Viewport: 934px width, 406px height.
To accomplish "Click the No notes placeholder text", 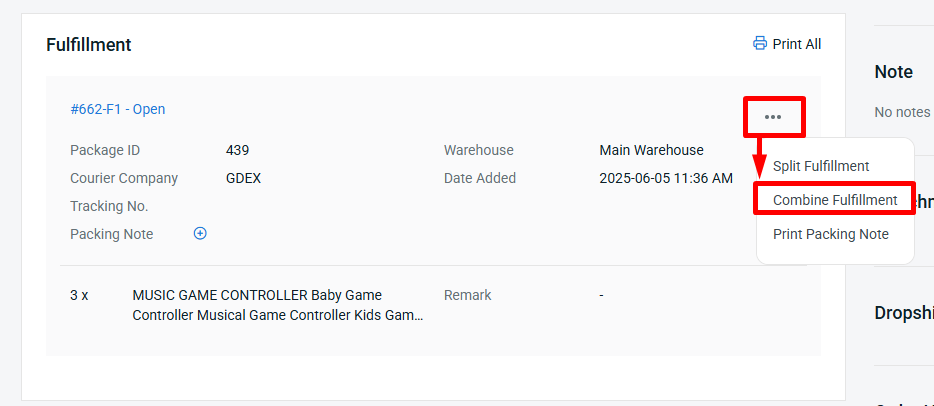I will tap(902, 112).
